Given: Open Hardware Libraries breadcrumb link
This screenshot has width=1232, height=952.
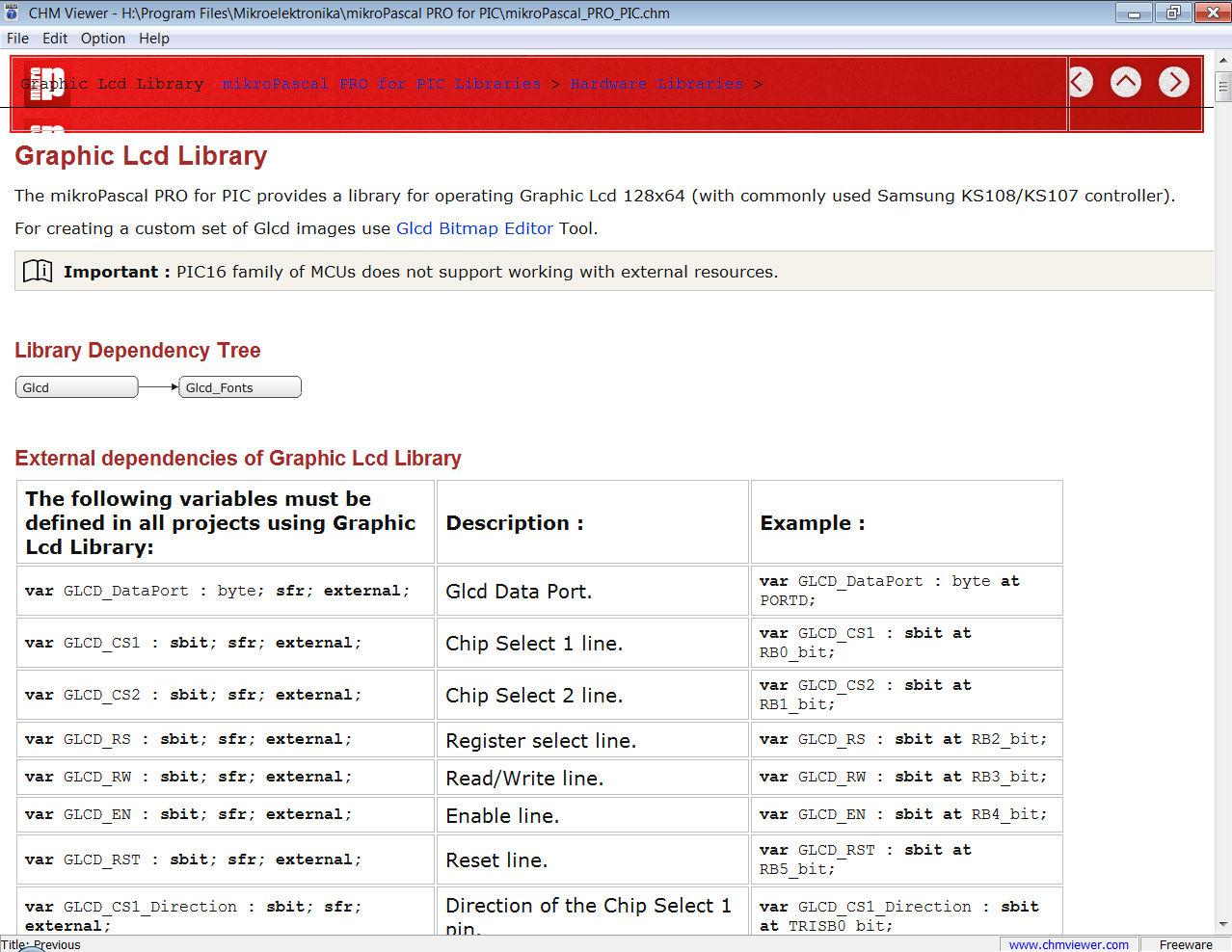Looking at the screenshot, I should 656,84.
